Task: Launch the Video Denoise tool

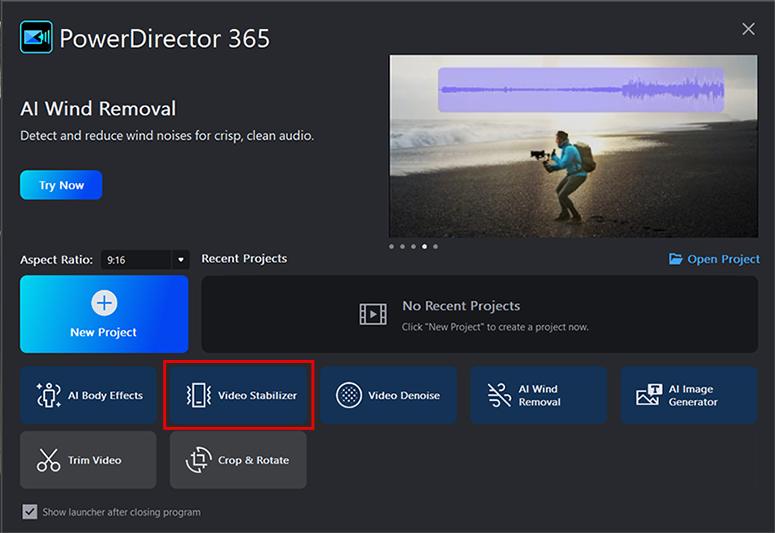Action: 388,395
